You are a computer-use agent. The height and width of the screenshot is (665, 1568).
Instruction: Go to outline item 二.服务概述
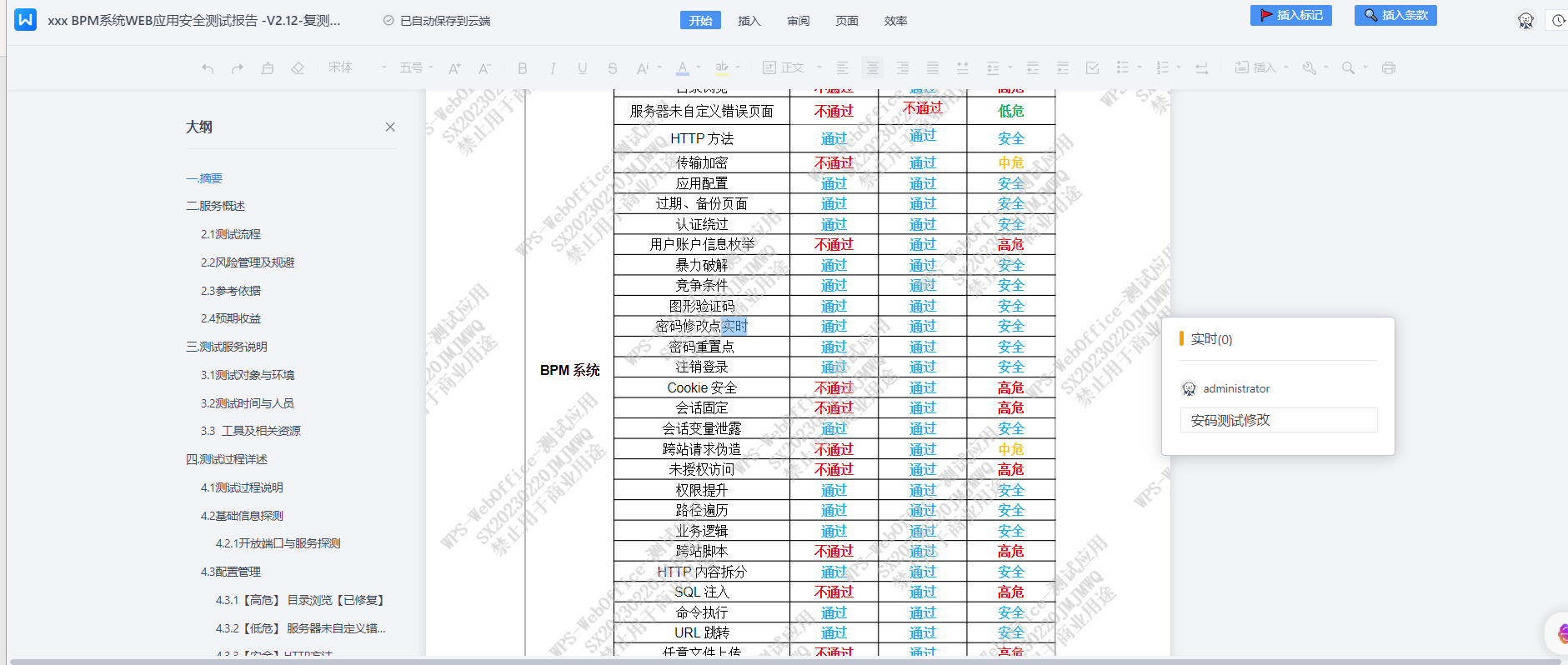pyautogui.click(x=216, y=206)
